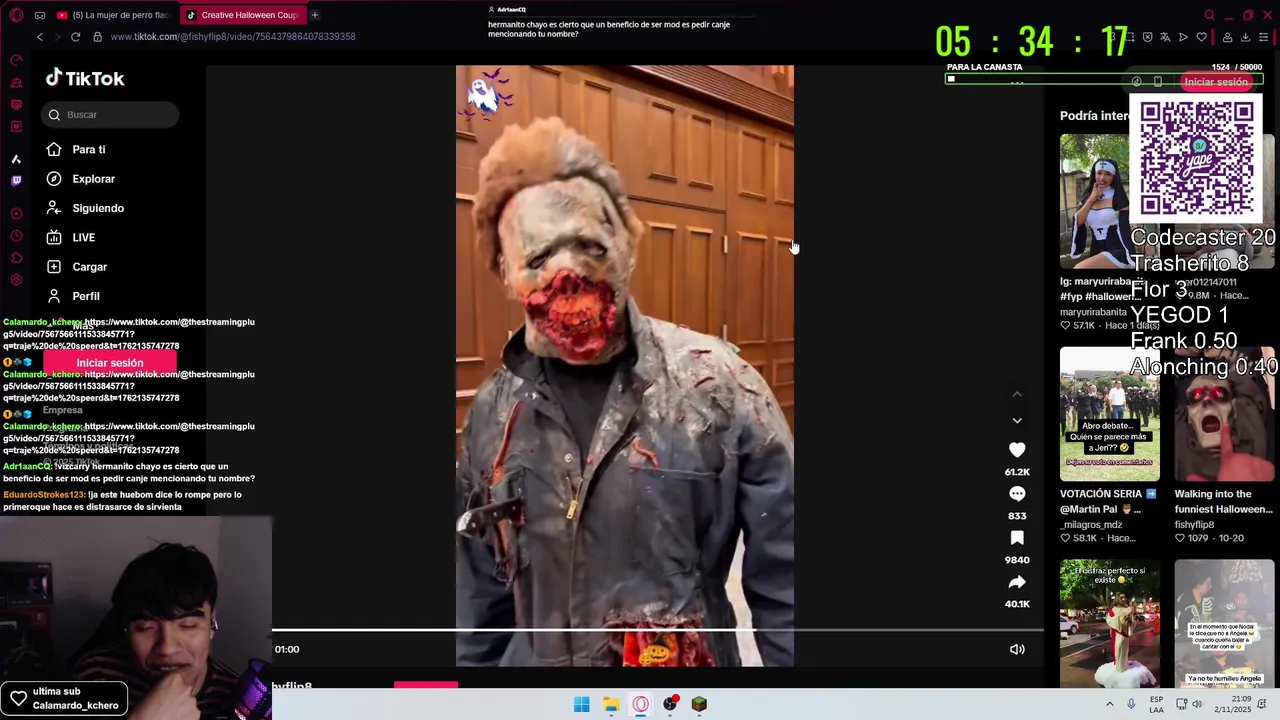
Task: Open the translate page icon
Action: click(1165, 37)
